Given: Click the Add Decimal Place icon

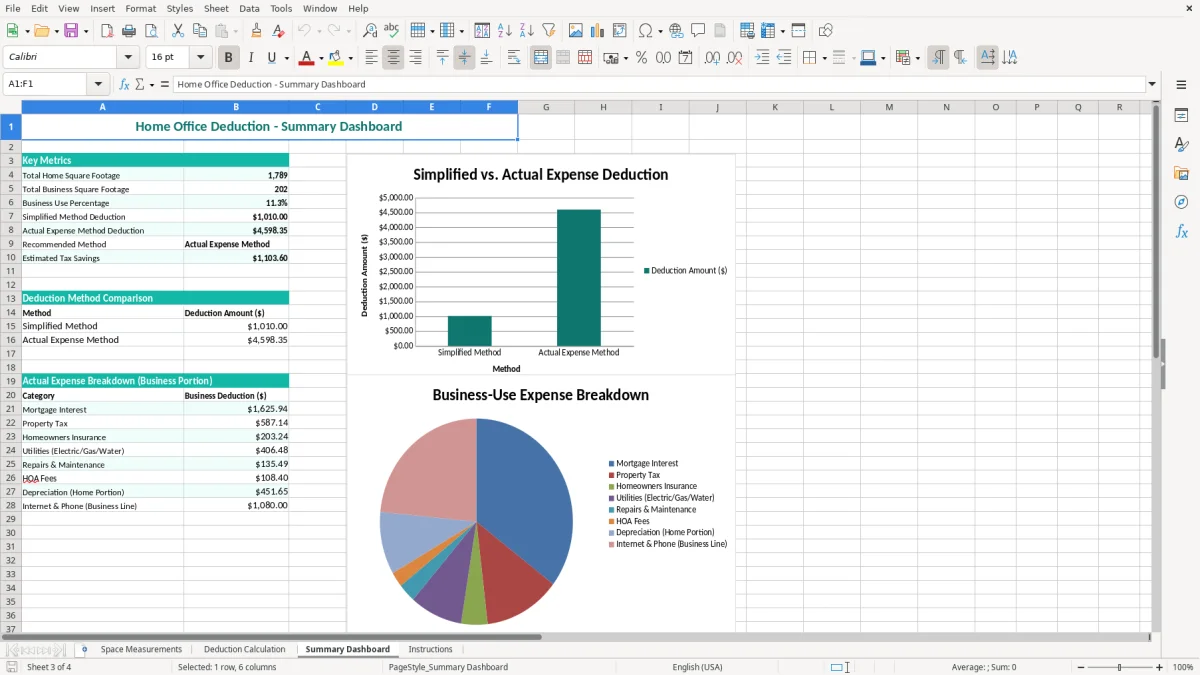Looking at the screenshot, I should [x=713, y=58].
